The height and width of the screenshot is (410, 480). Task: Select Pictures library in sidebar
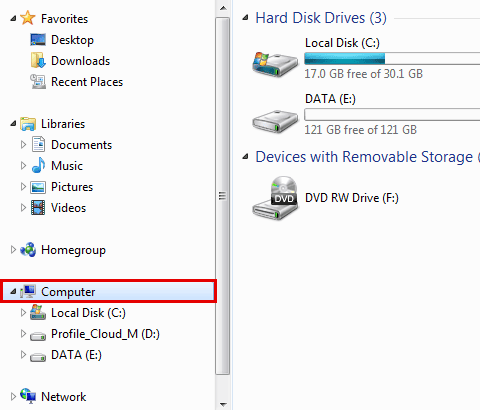pyautogui.click(x=72, y=187)
